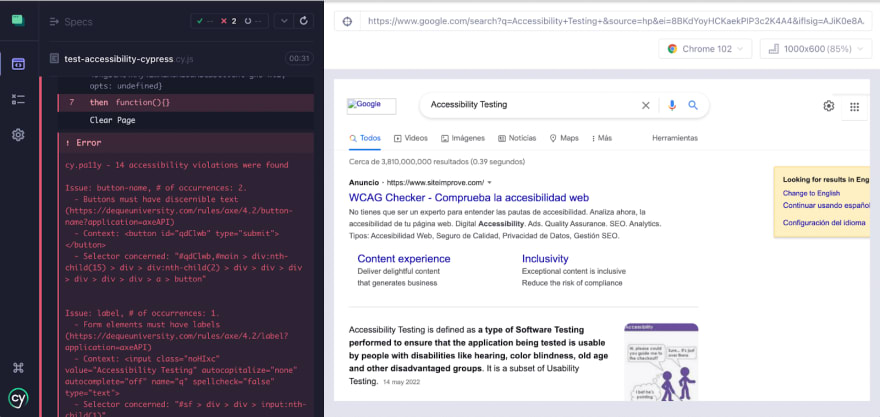Click the Cypress green logo icon
This screenshot has width=880, height=417.
click(x=19, y=21)
